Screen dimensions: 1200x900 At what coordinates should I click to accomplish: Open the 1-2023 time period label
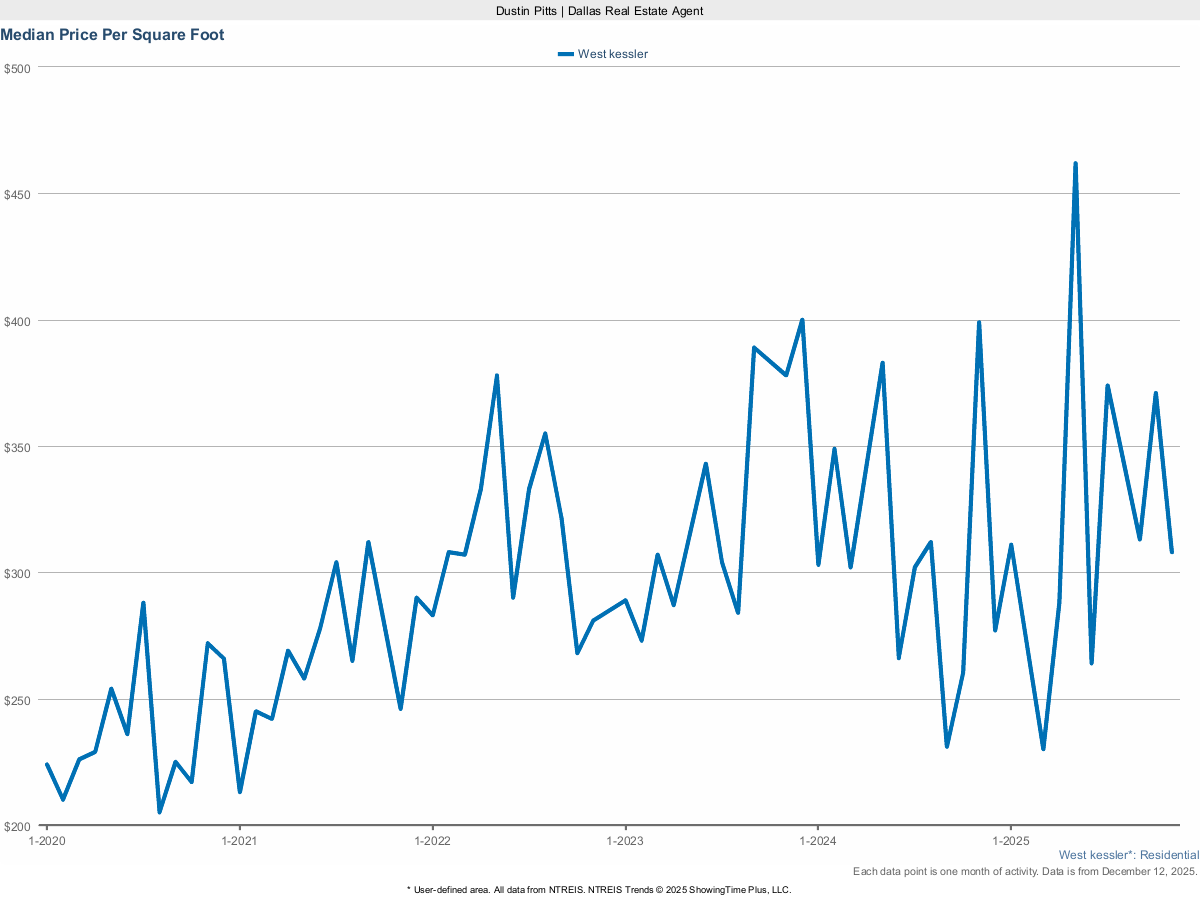click(627, 841)
